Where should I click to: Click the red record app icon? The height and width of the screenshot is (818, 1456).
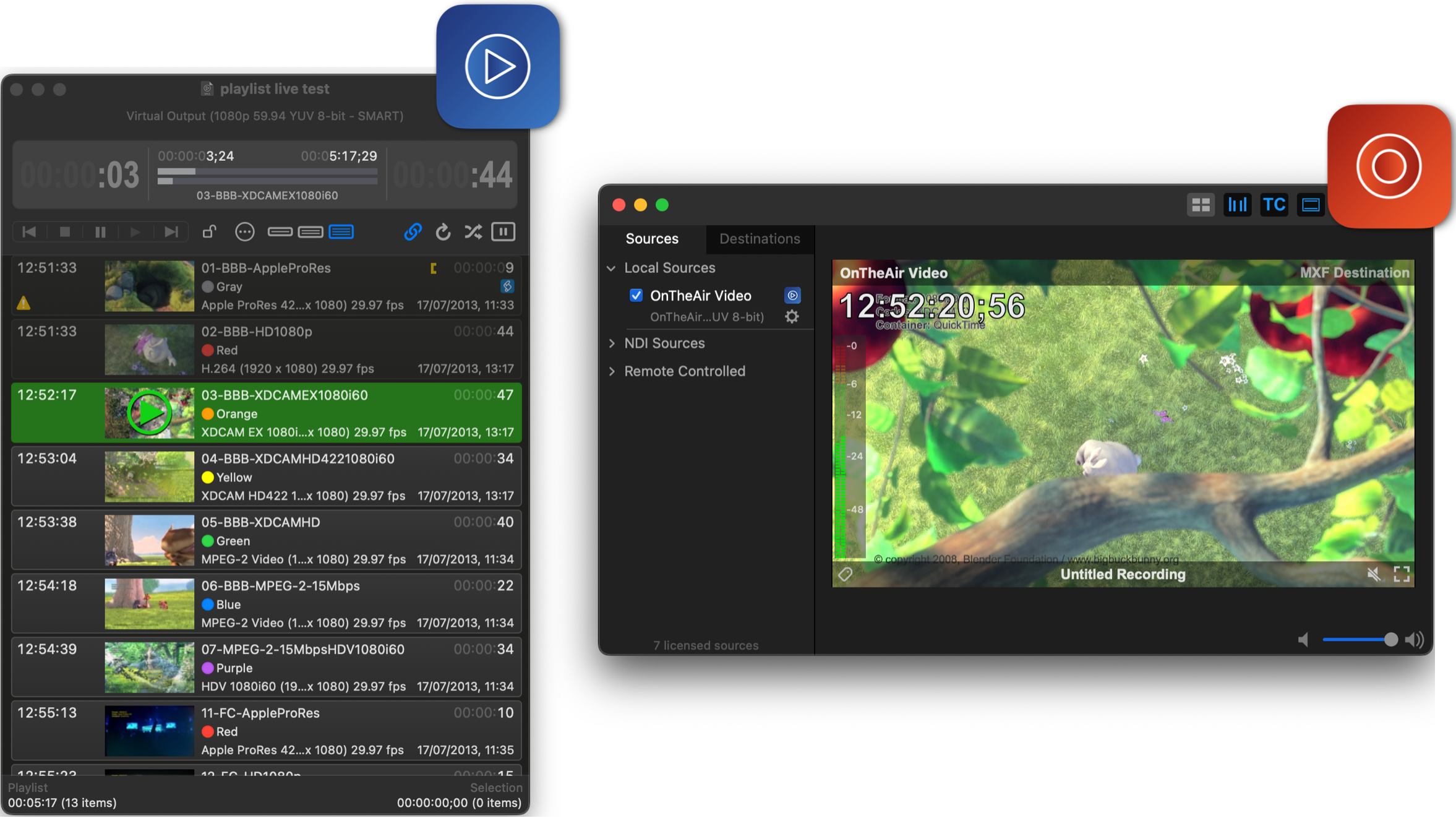pyautogui.click(x=1389, y=166)
